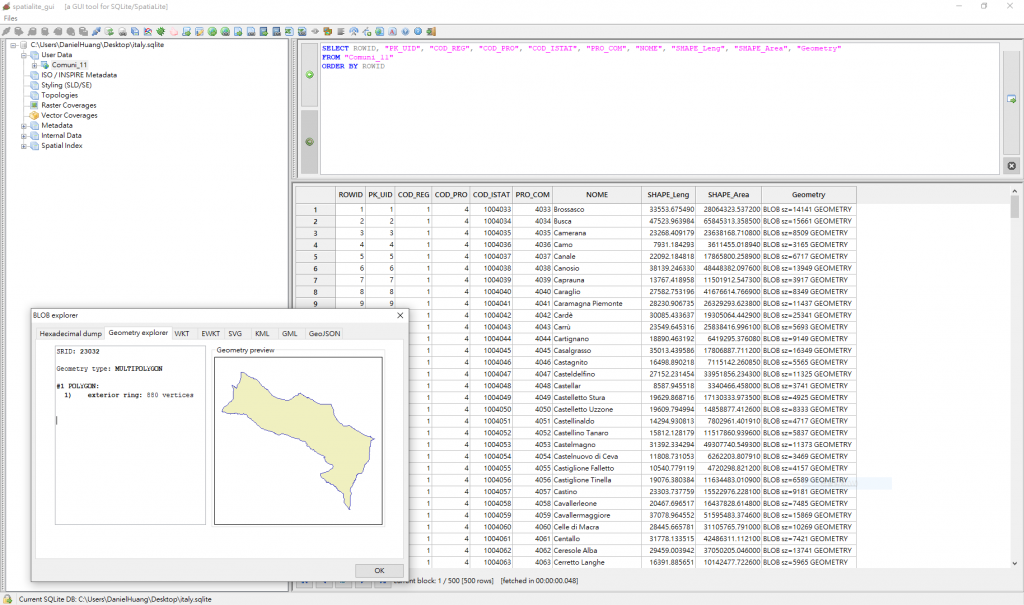Viewport: 1024px width, 605px height.
Task: Click the 'Cerretto Langhe' cell
Action: coord(597,563)
